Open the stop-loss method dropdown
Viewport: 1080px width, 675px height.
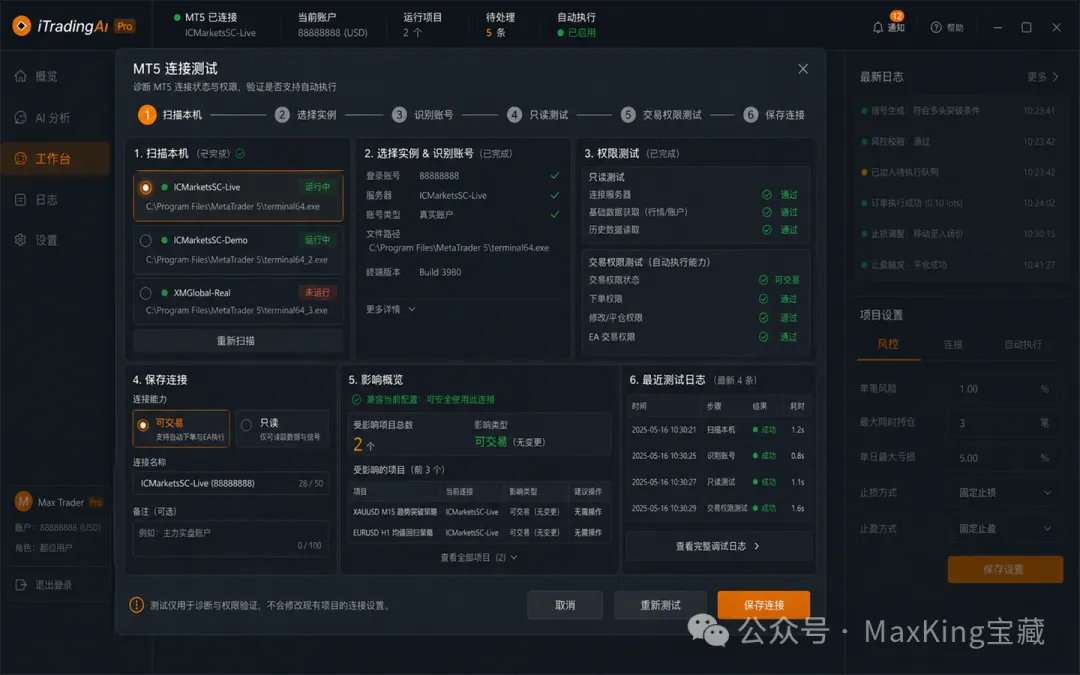tap(1005, 493)
